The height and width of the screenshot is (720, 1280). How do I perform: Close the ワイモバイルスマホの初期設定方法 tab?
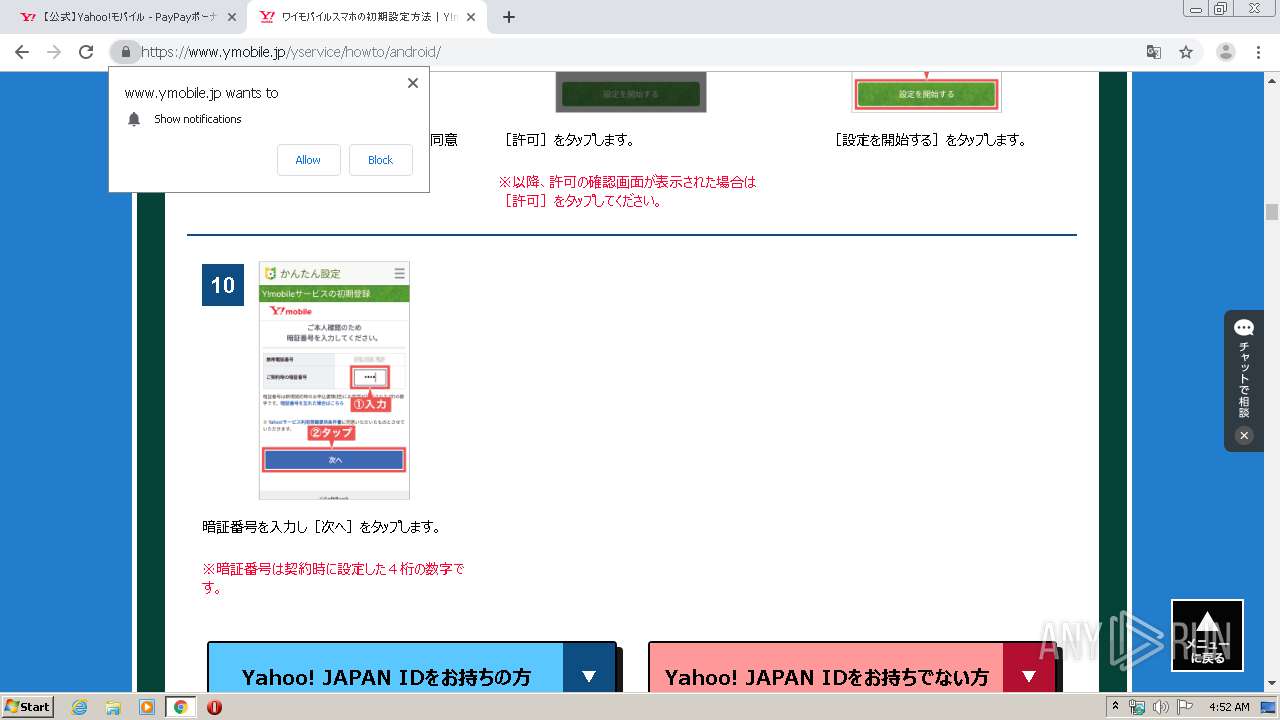point(471,17)
